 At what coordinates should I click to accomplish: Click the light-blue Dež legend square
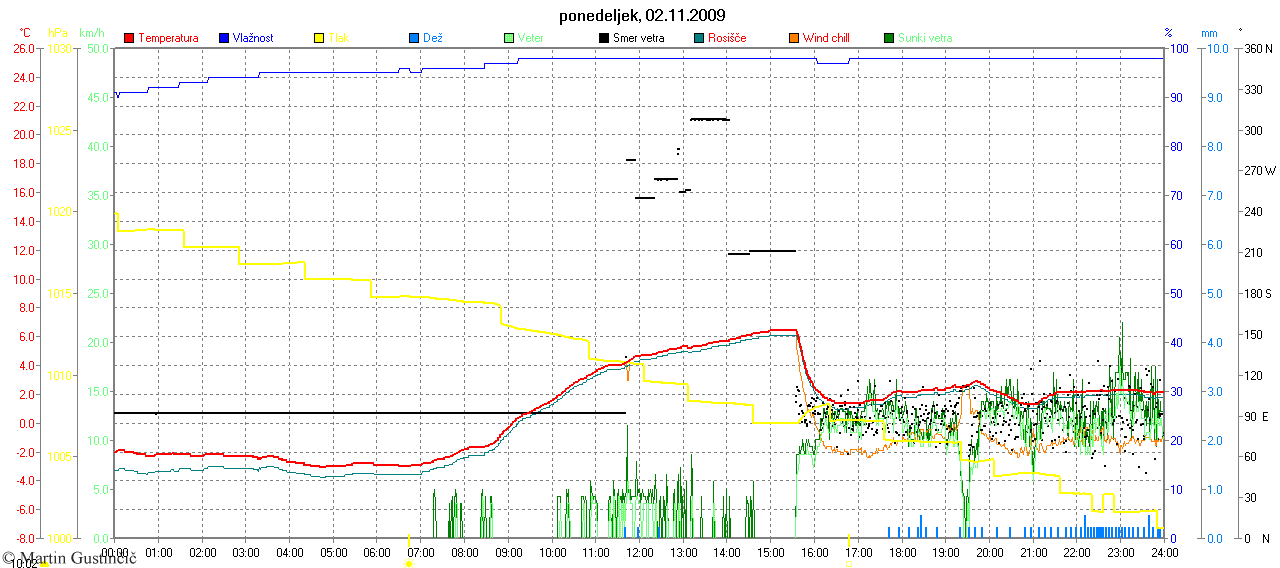[x=413, y=38]
